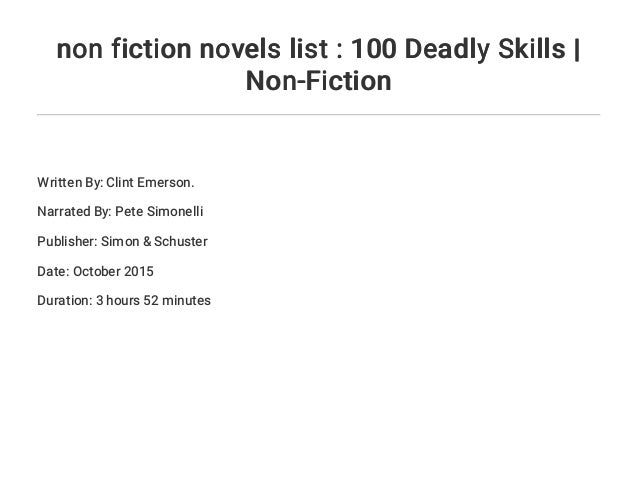Select the '3 hours 52 minutes' text

tap(153, 300)
